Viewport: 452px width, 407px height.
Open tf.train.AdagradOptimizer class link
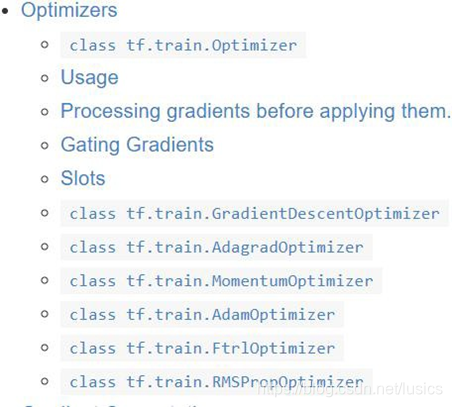216,247
